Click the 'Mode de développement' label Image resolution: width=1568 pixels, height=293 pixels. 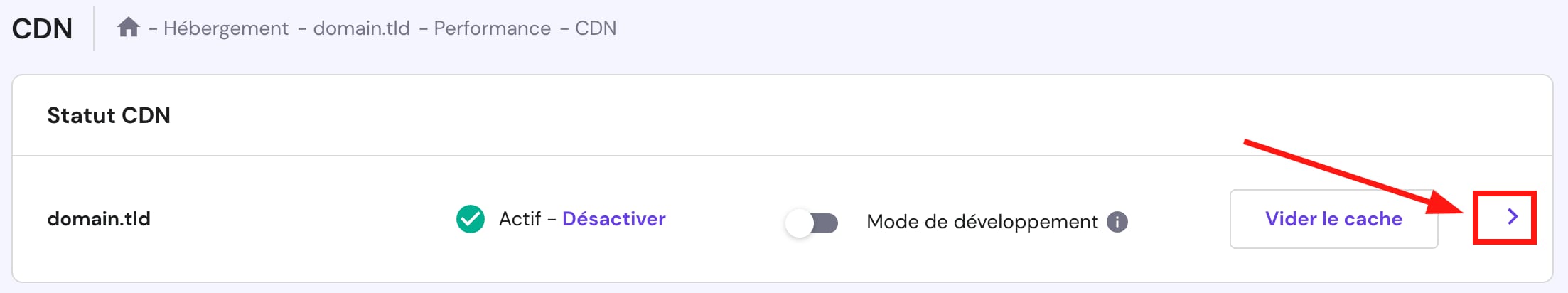coord(982,222)
